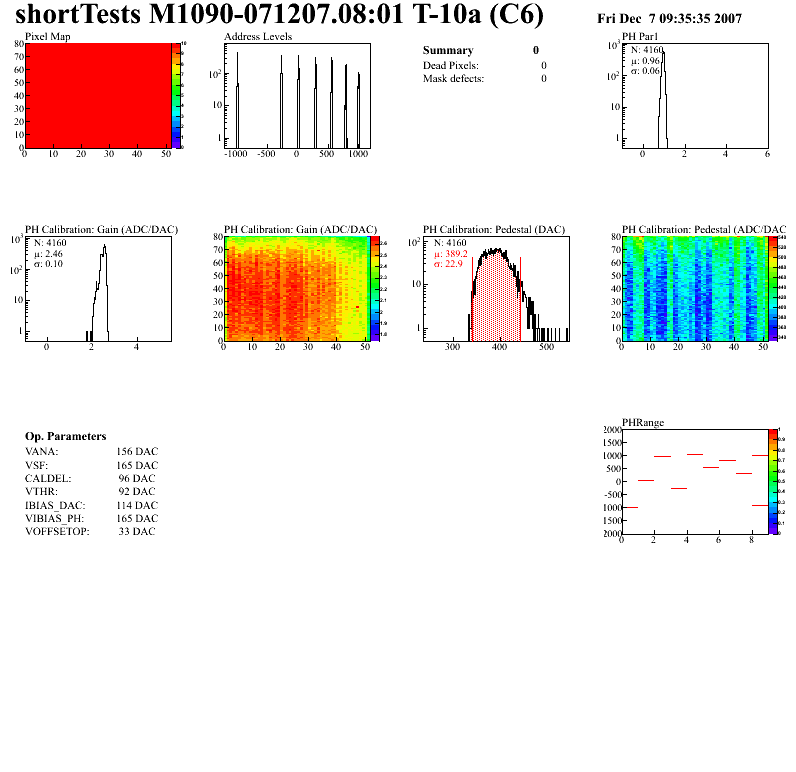
Task: Open the PH Par1 histogram plot
Action: click(695, 95)
